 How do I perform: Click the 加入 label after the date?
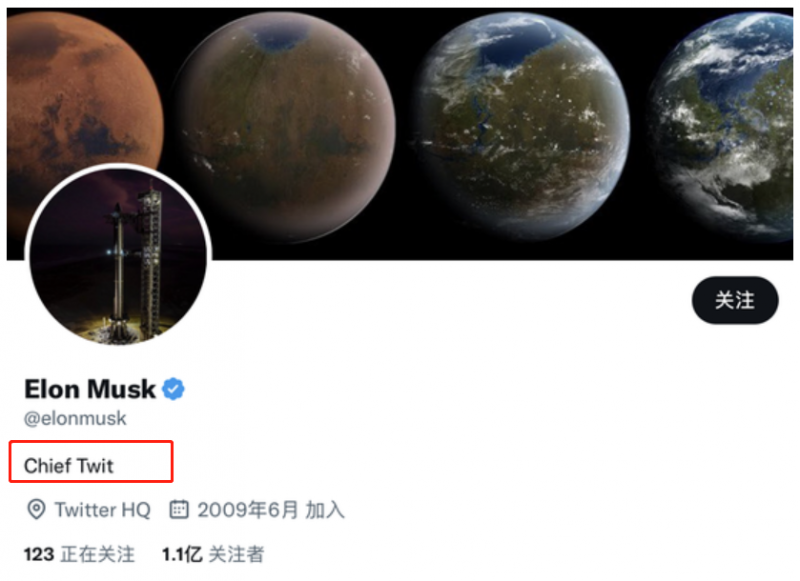325,510
